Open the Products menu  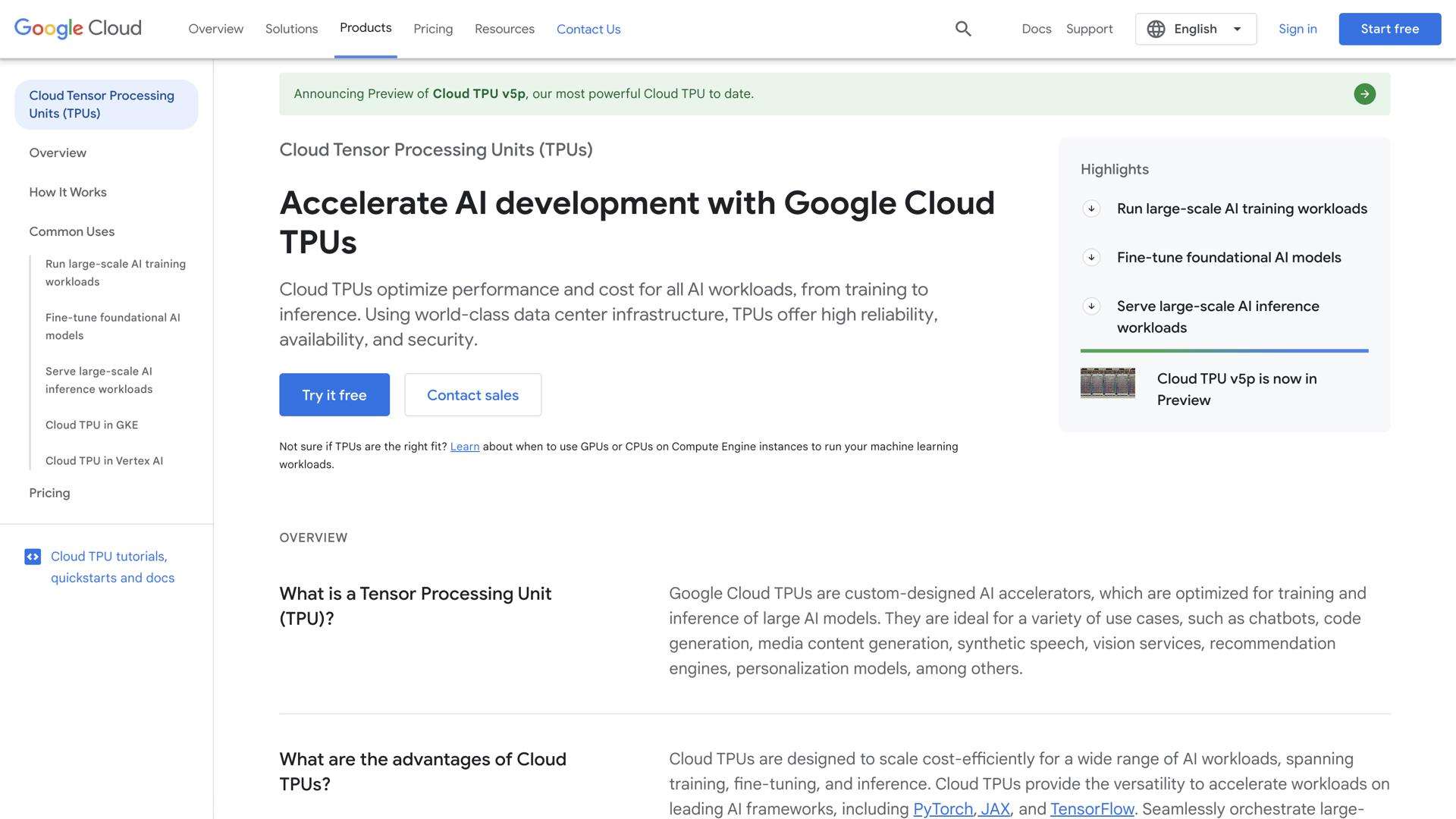pyautogui.click(x=366, y=28)
